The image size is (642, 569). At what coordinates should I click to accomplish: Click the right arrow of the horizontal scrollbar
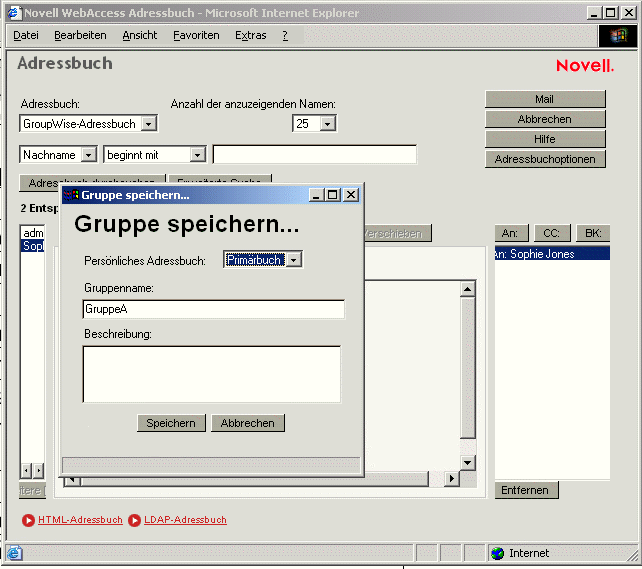click(x=452, y=478)
